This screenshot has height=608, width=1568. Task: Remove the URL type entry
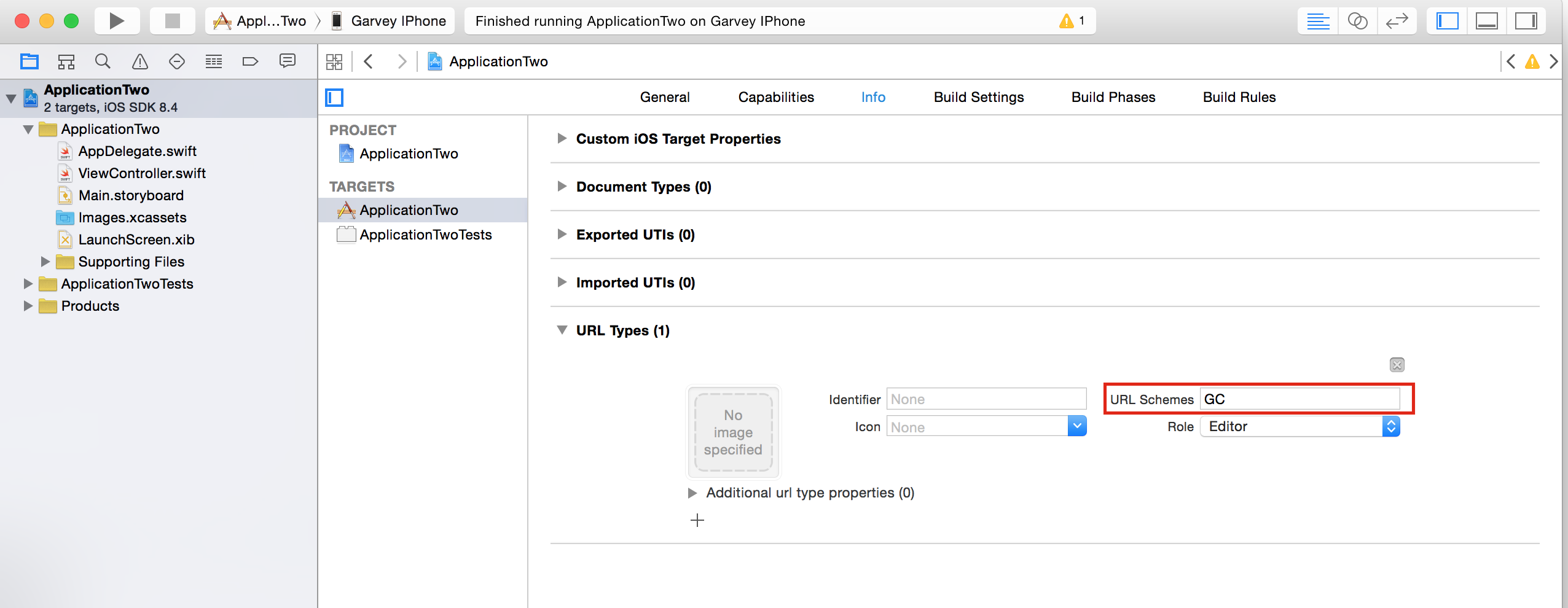tap(1397, 365)
